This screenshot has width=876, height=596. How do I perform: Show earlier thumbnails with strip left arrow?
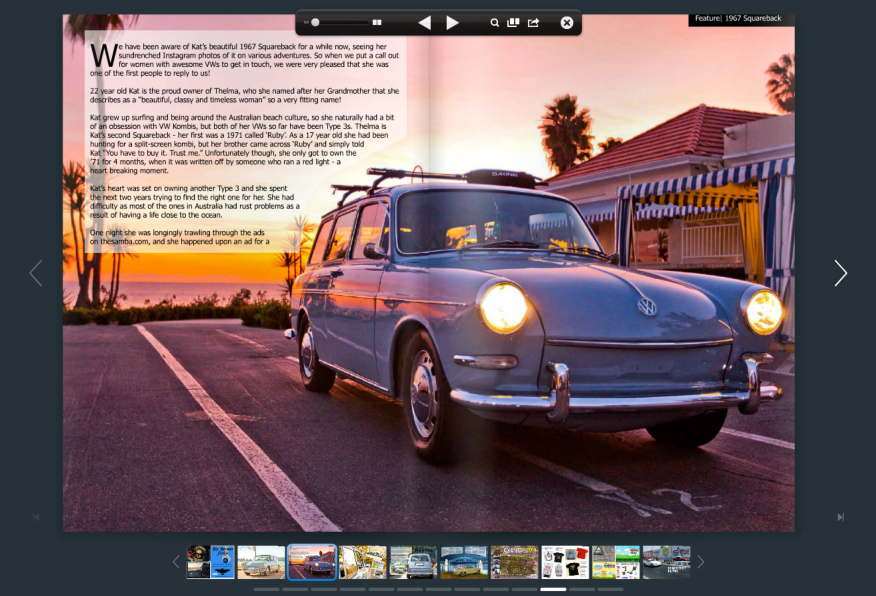(176, 562)
